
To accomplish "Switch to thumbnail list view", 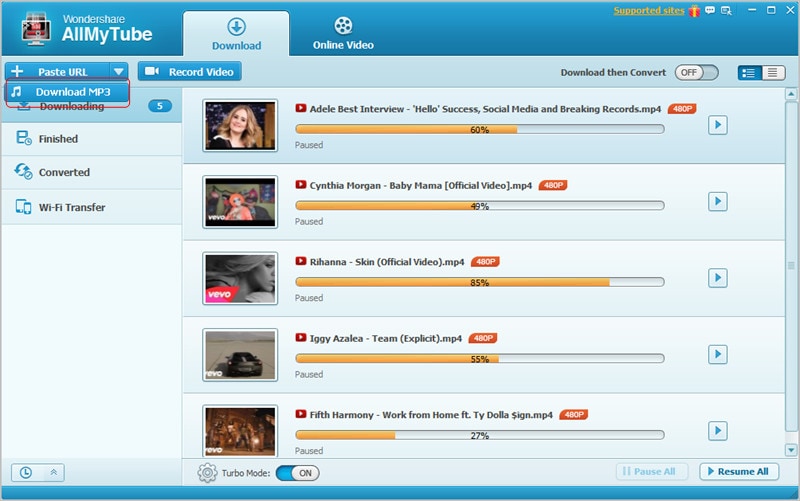I will click(x=749, y=72).
